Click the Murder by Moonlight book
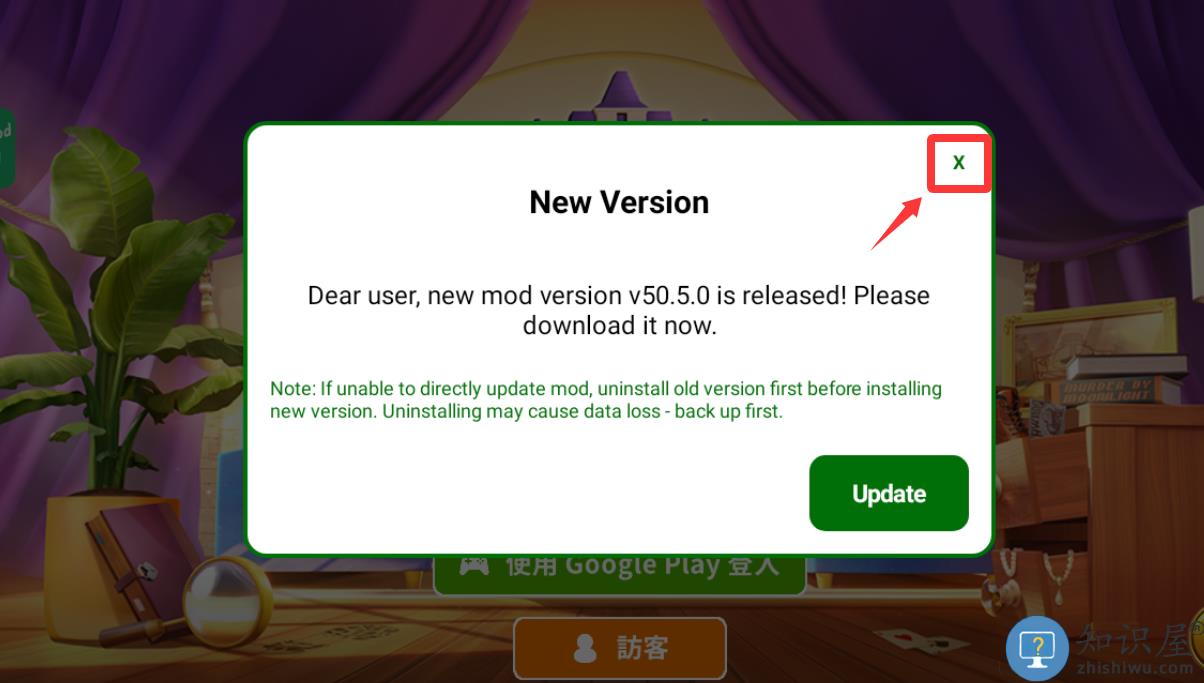 (x=1106, y=389)
